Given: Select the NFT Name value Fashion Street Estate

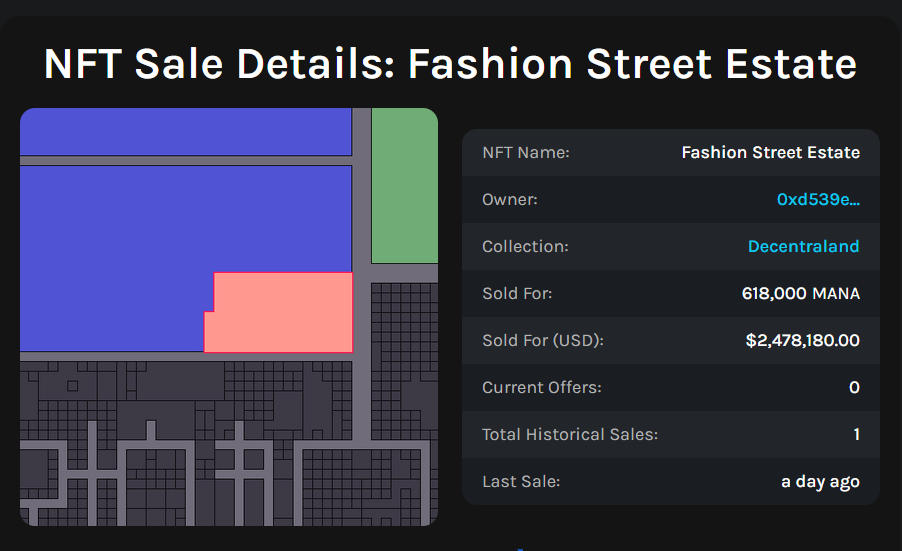Looking at the screenshot, I should [x=771, y=152].
